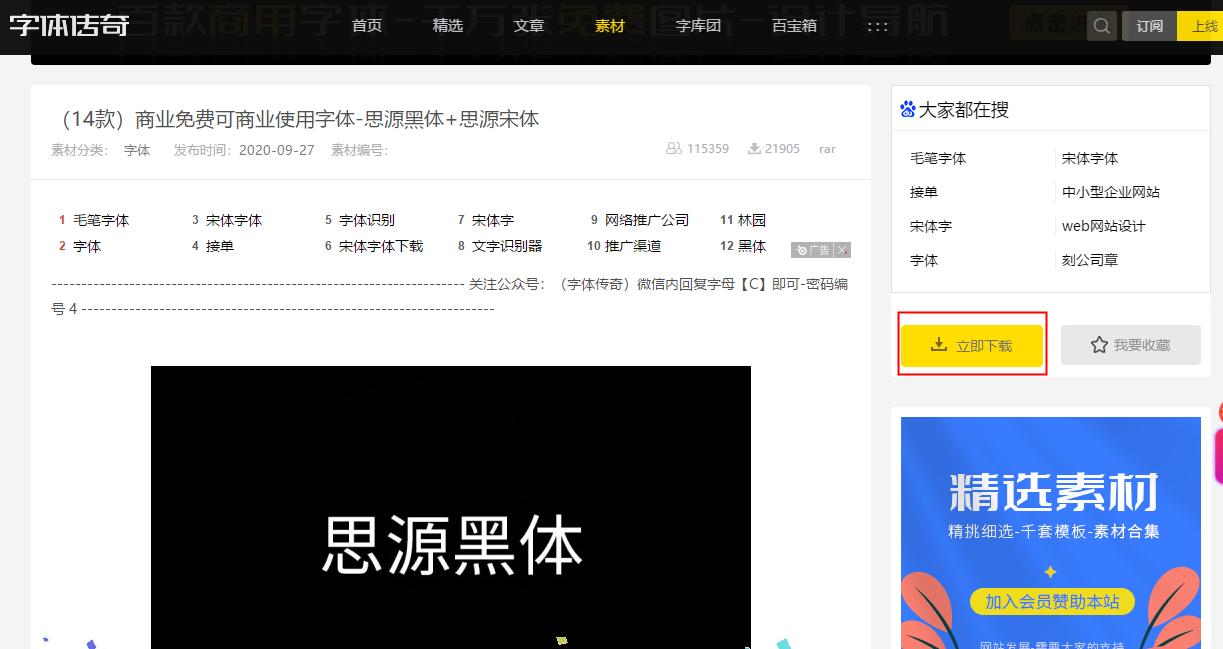Click the download icon inside 立即下载 button
This screenshot has height=649, width=1223.
(x=938, y=344)
